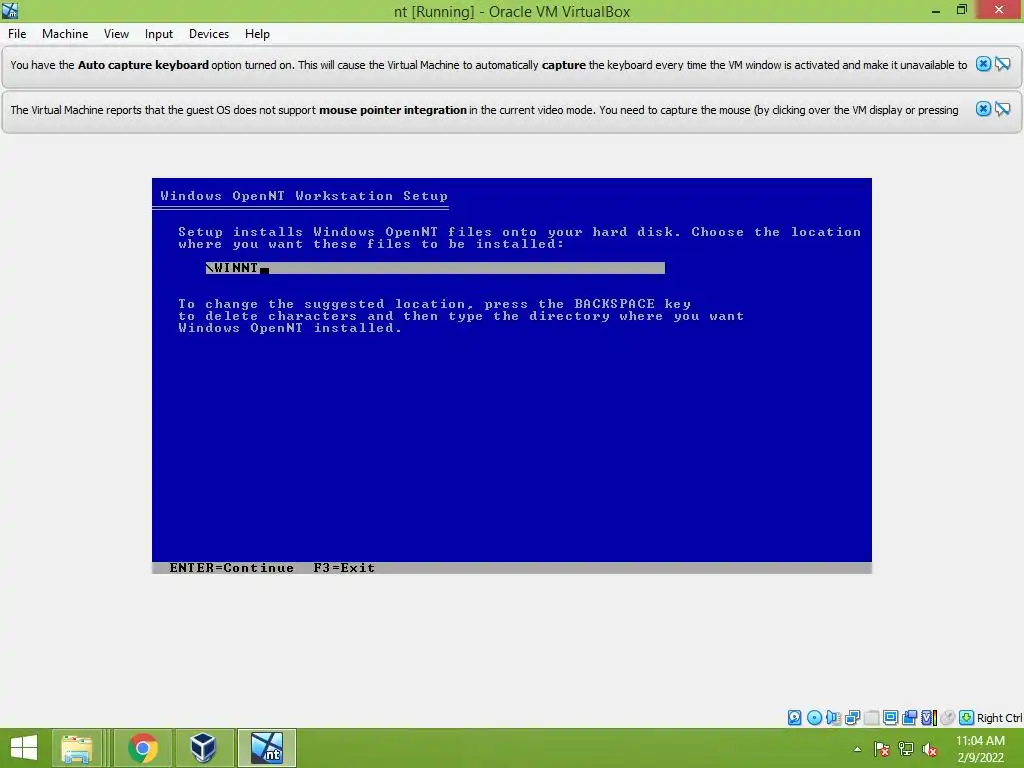Suppress mouse pointer integration message permanently
This screenshot has width=1024, height=768.
(1002, 109)
